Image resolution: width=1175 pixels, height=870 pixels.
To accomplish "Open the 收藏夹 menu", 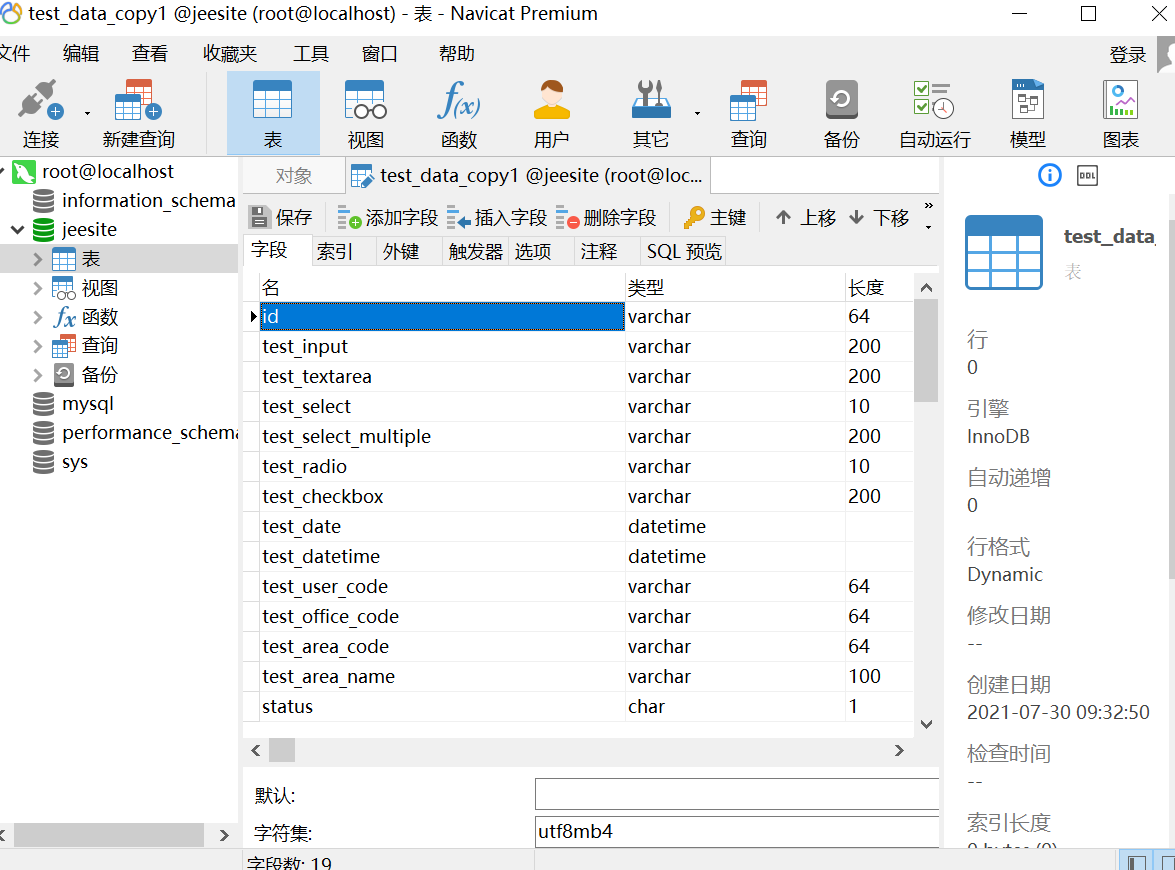I will pyautogui.click(x=230, y=54).
